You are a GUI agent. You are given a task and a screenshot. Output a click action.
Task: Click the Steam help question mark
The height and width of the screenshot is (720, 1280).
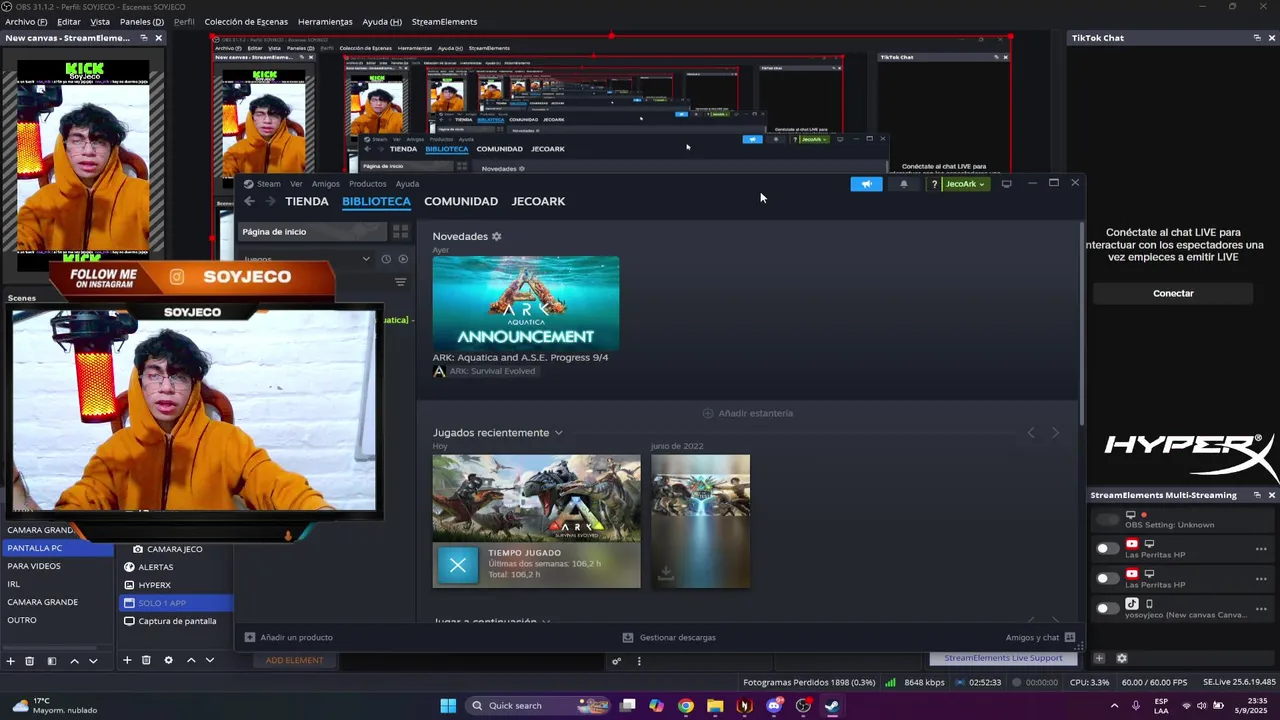click(x=934, y=184)
